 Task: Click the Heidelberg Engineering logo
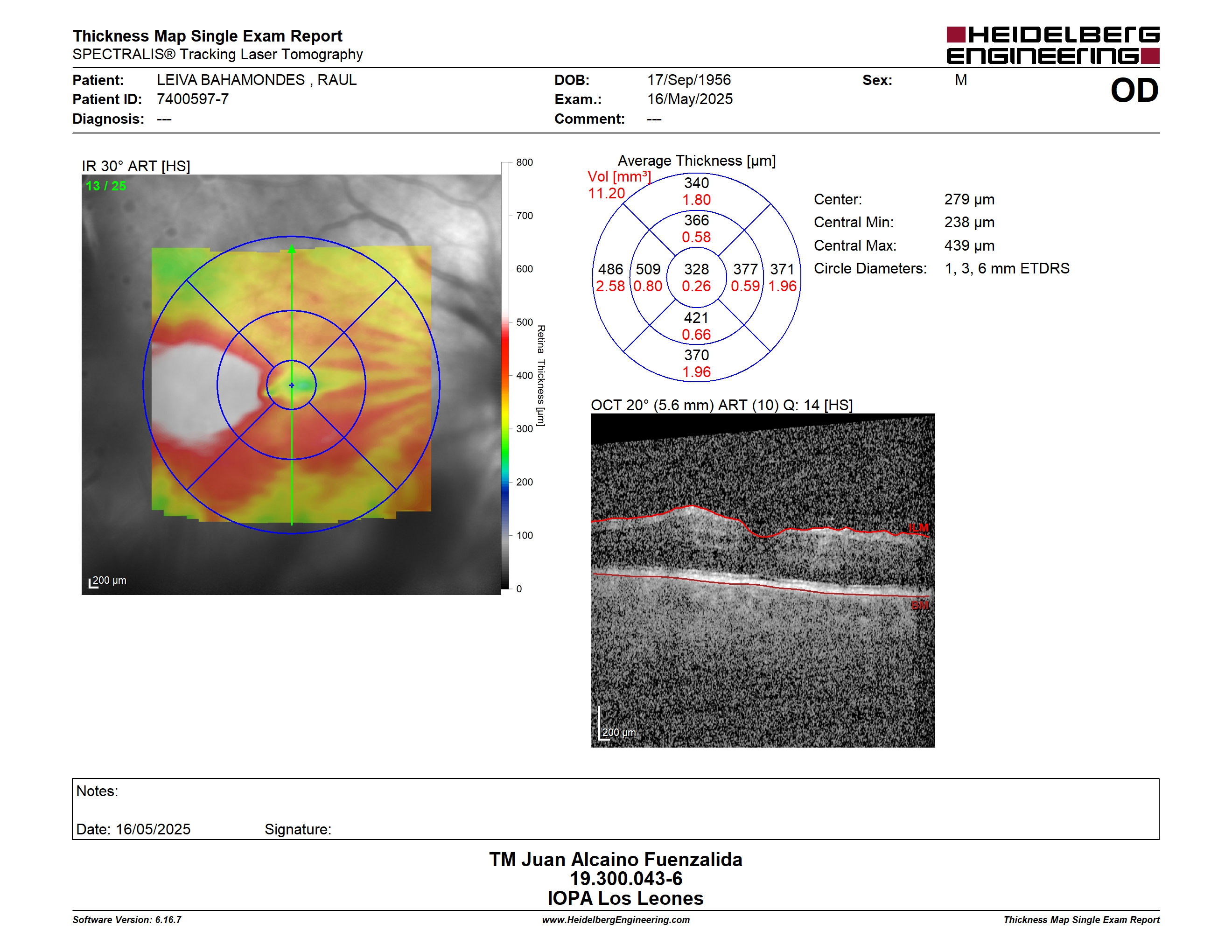(x=1053, y=45)
